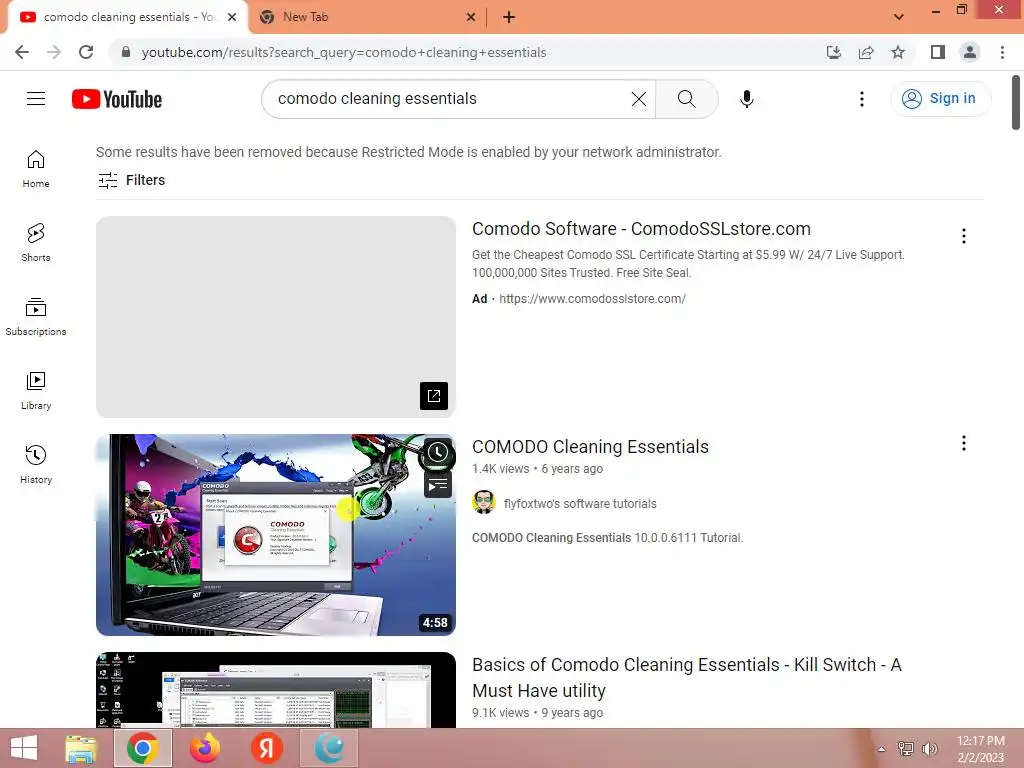Open History in sidebar
This screenshot has height=768, width=1024.
click(x=36, y=464)
